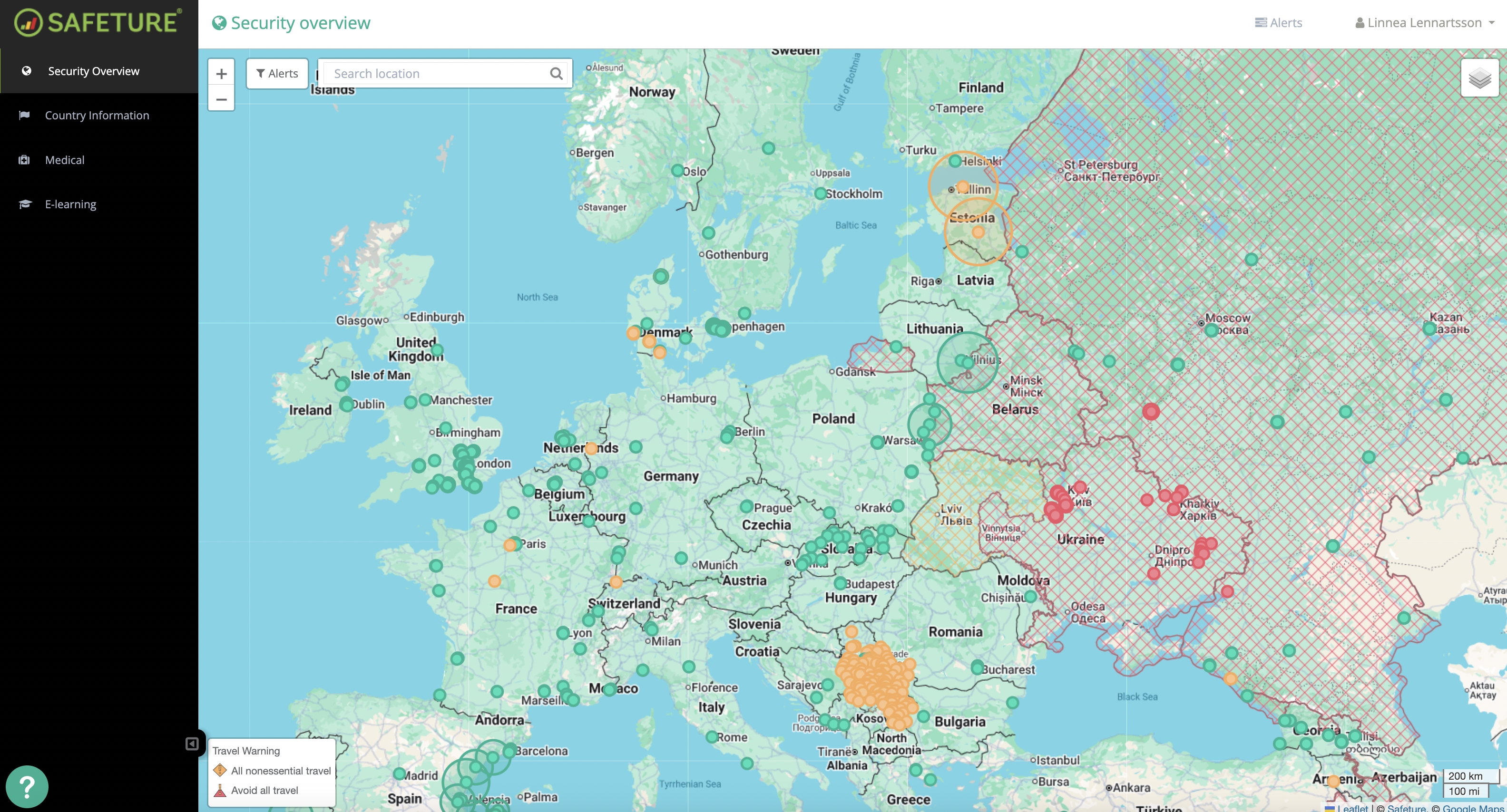
Task: Open the map layers switcher icon
Action: 1480,78
